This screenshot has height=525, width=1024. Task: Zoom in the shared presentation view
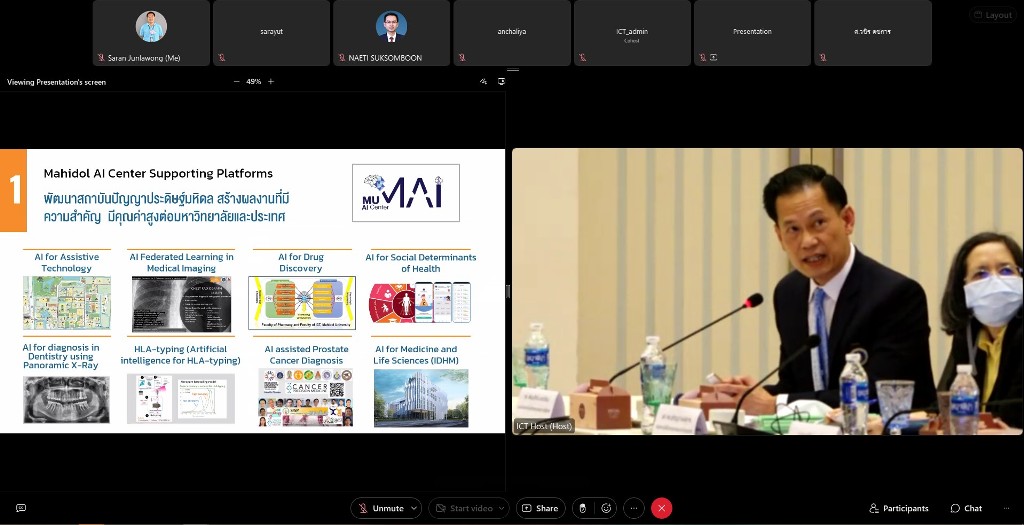point(271,82)
